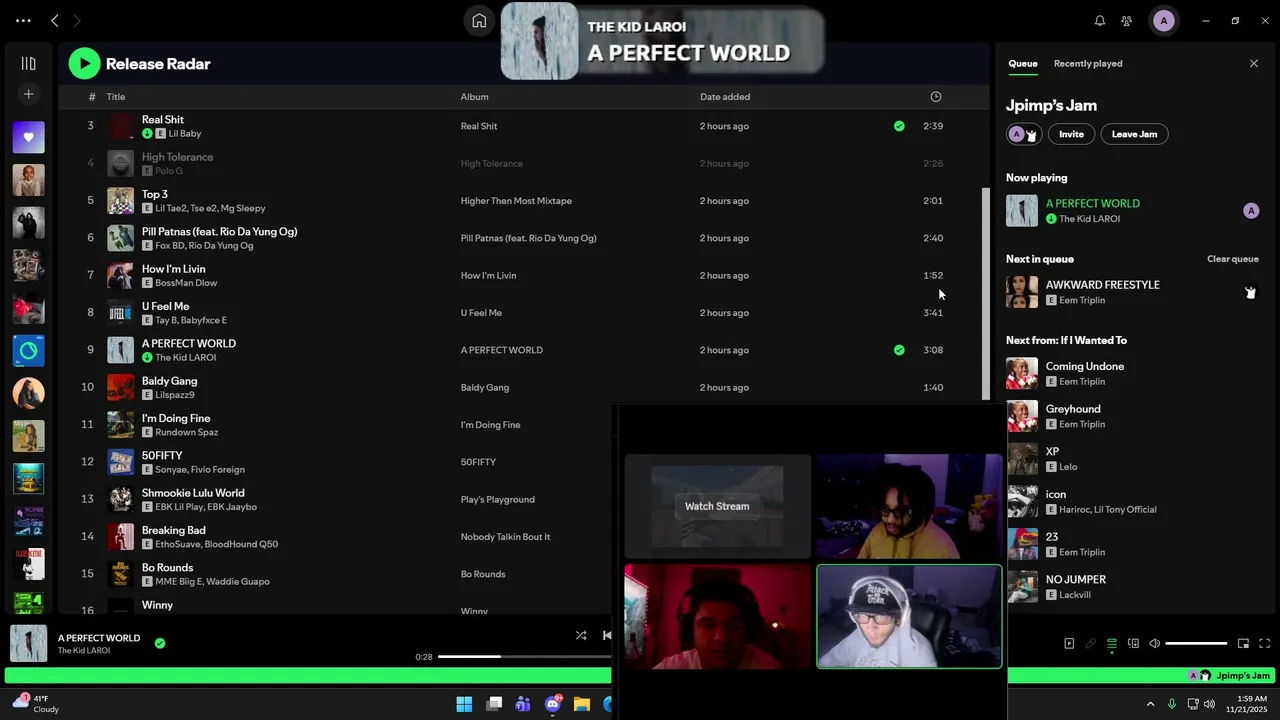Viewport: 1280px width, 720px height.
Task: Open the notifications bell
Action: point(1100,20)
